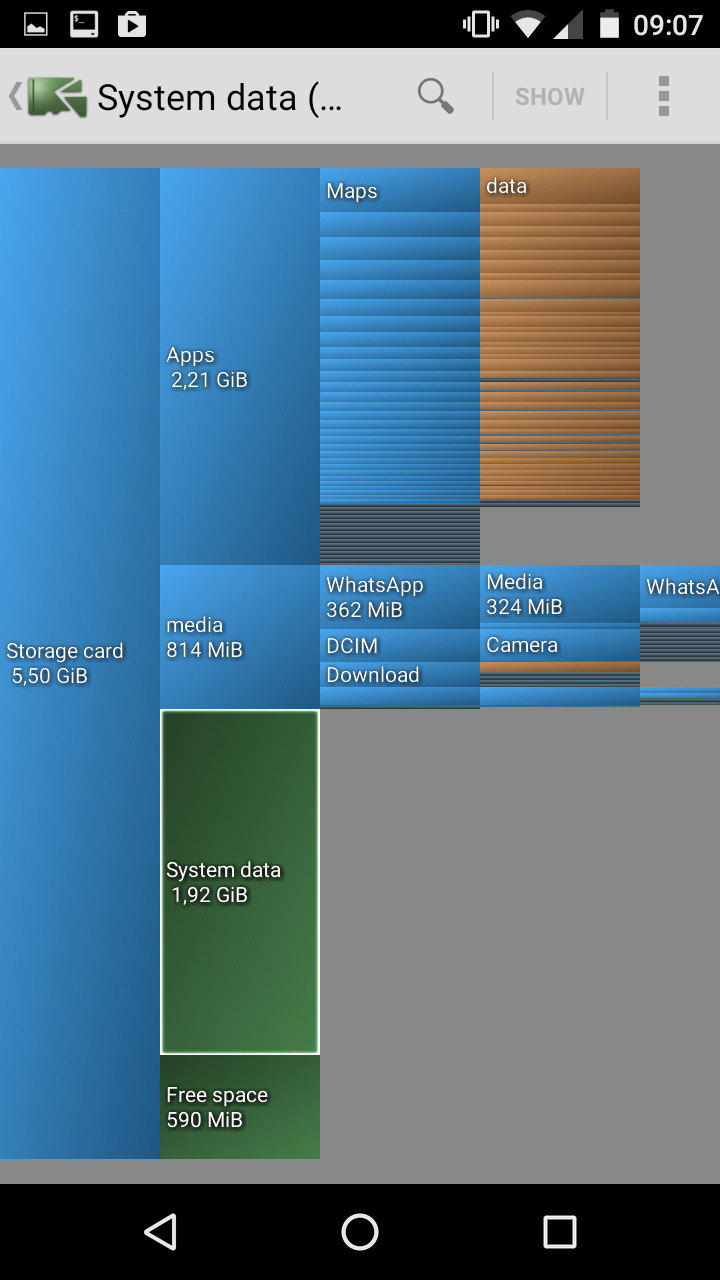Viewport: 720px width, 1280px height.
Task: Tap the vibrate mode status icon
Action: pos(481,24)
